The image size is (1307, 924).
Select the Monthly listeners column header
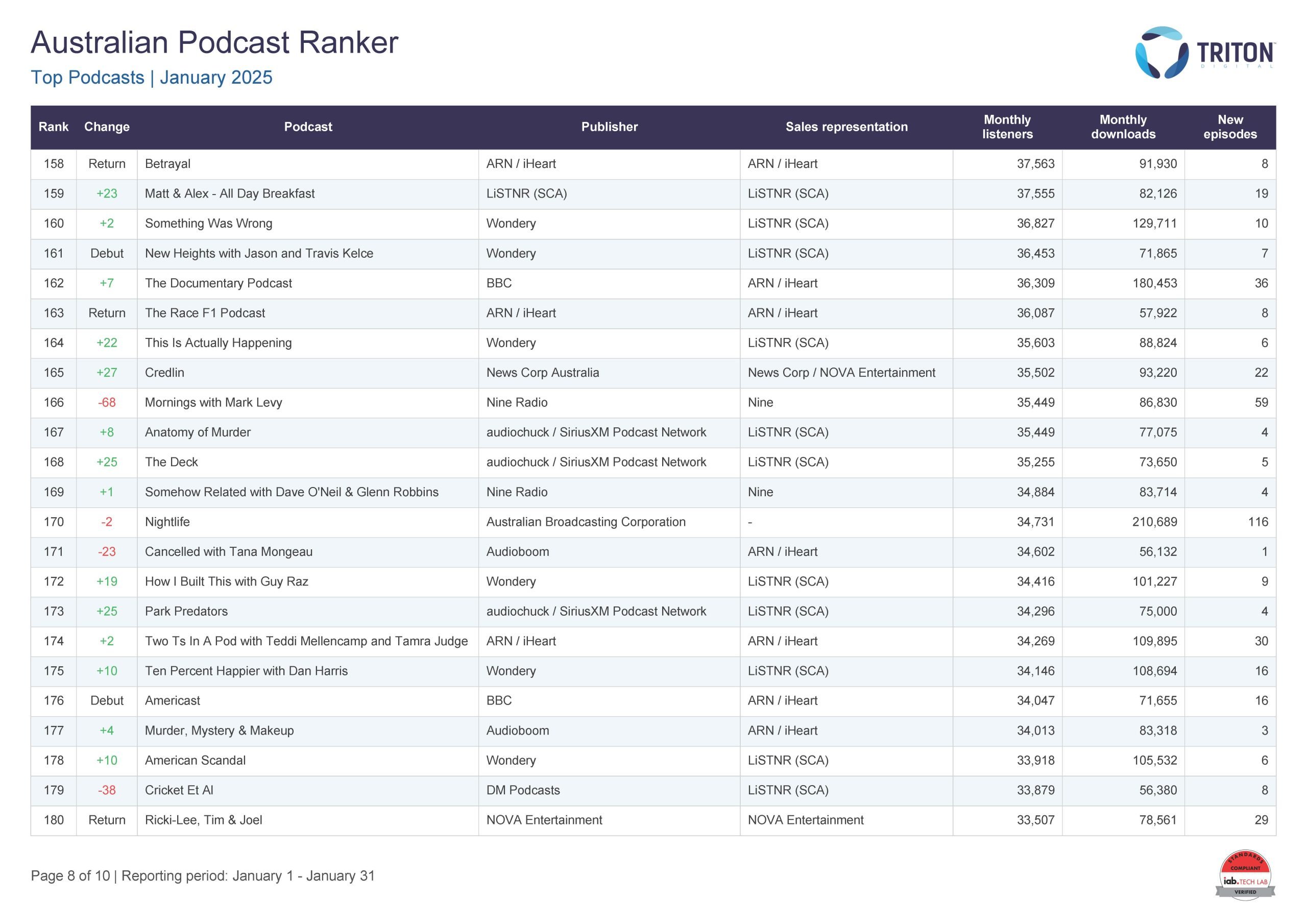(x=1007, y=127)
